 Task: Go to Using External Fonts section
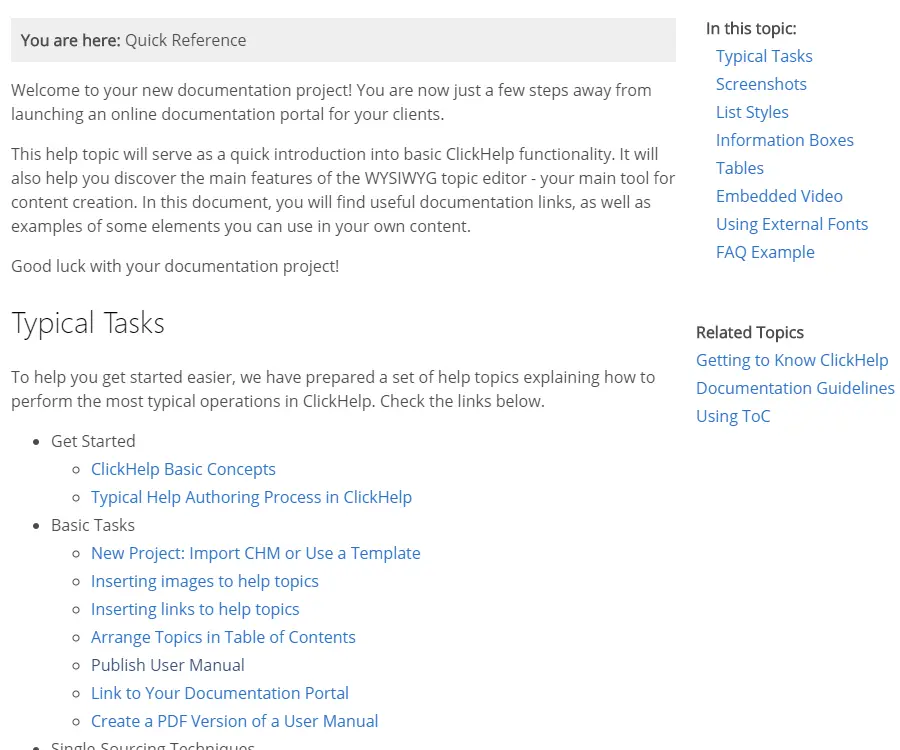[x=792, y=224]
